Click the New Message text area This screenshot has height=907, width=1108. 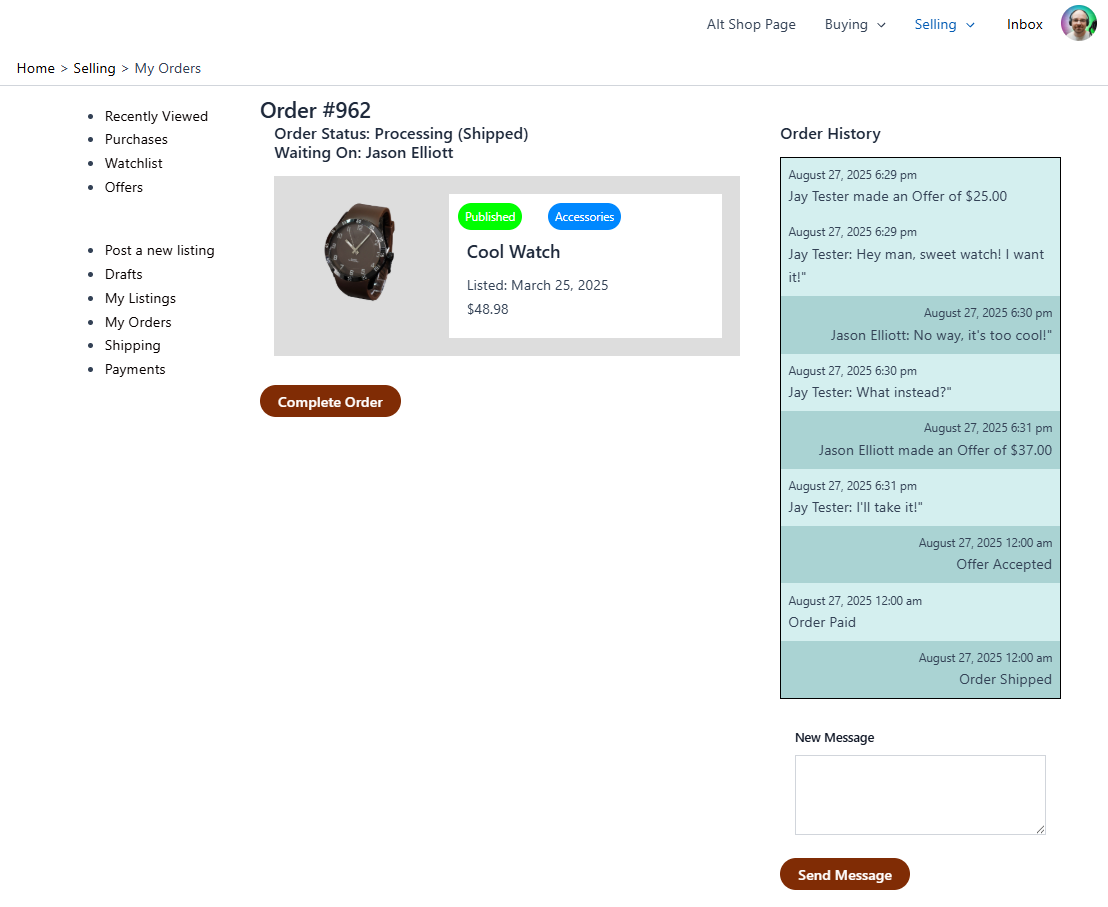coord(919,794)
